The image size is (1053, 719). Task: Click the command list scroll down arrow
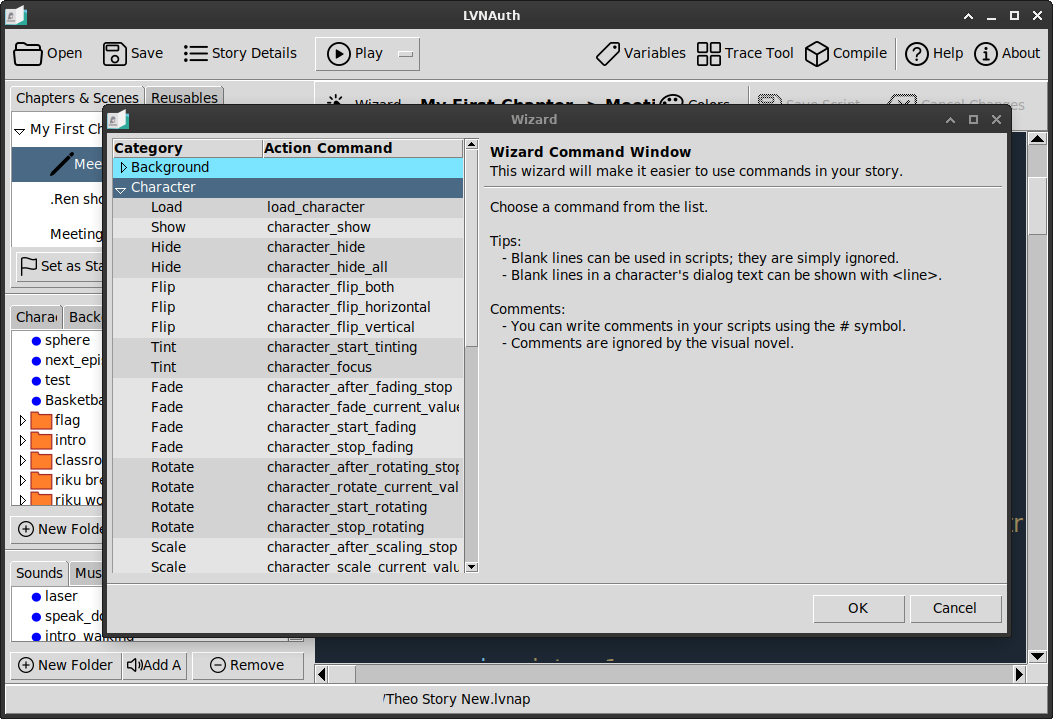tap(471, 567)
